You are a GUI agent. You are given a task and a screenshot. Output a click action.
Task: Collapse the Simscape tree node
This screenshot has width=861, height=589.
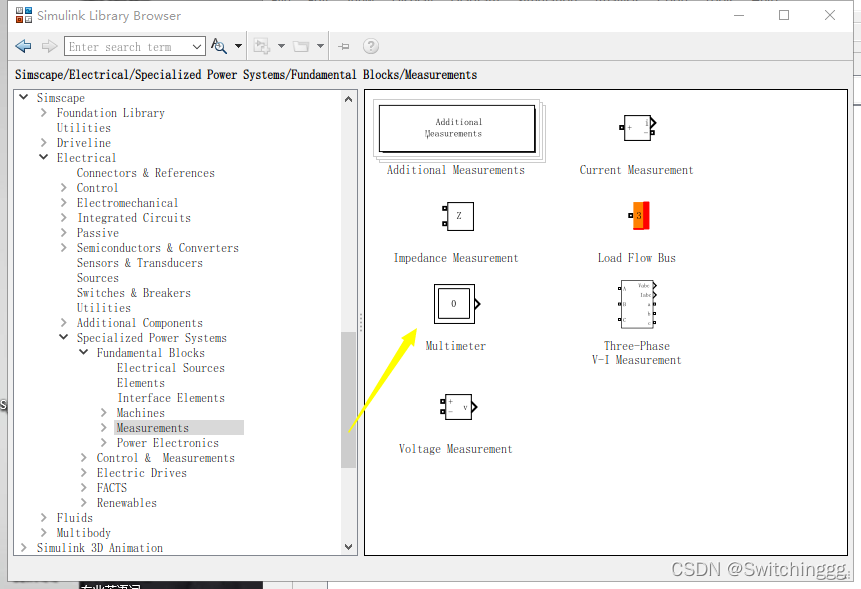(24, 97)
